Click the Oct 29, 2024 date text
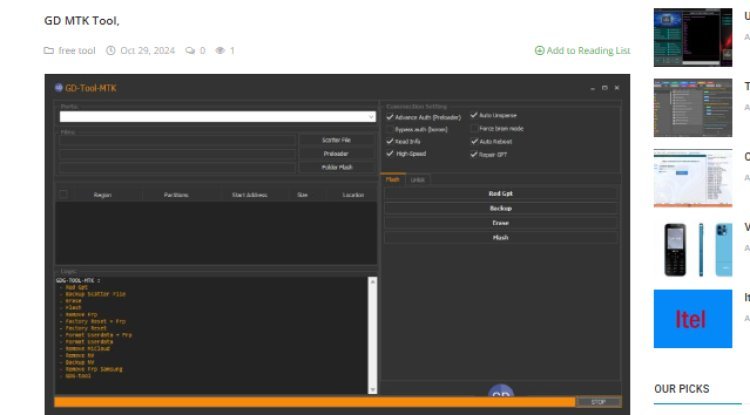The image size is (750, 415). tap(148, 50)
